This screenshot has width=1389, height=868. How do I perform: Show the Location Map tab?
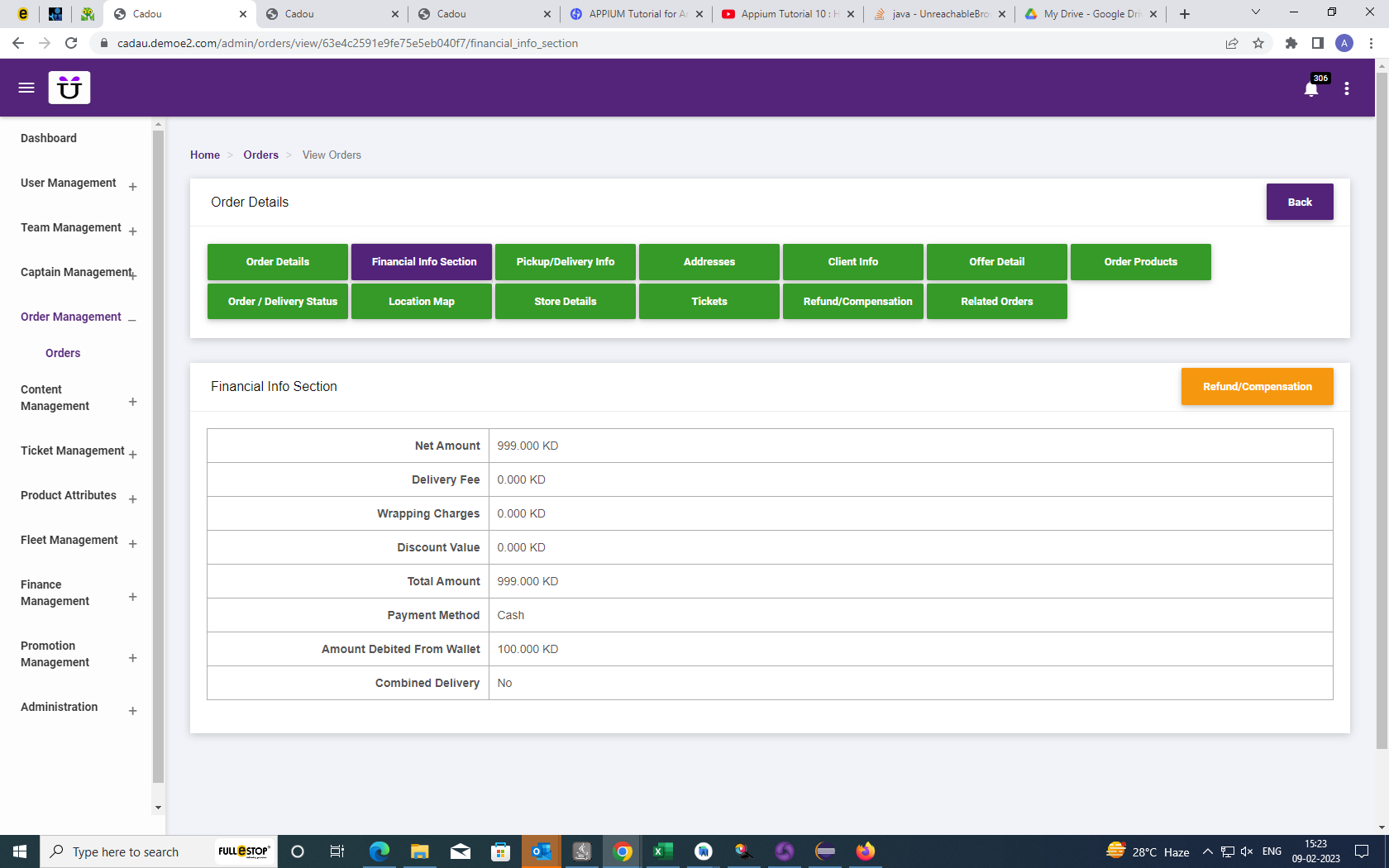coord(422,302)
